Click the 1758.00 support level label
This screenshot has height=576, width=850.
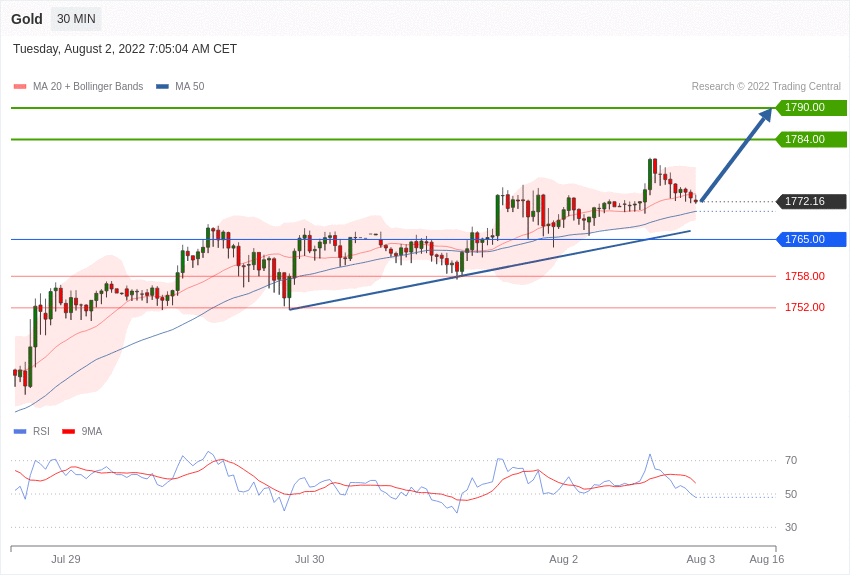804,276
